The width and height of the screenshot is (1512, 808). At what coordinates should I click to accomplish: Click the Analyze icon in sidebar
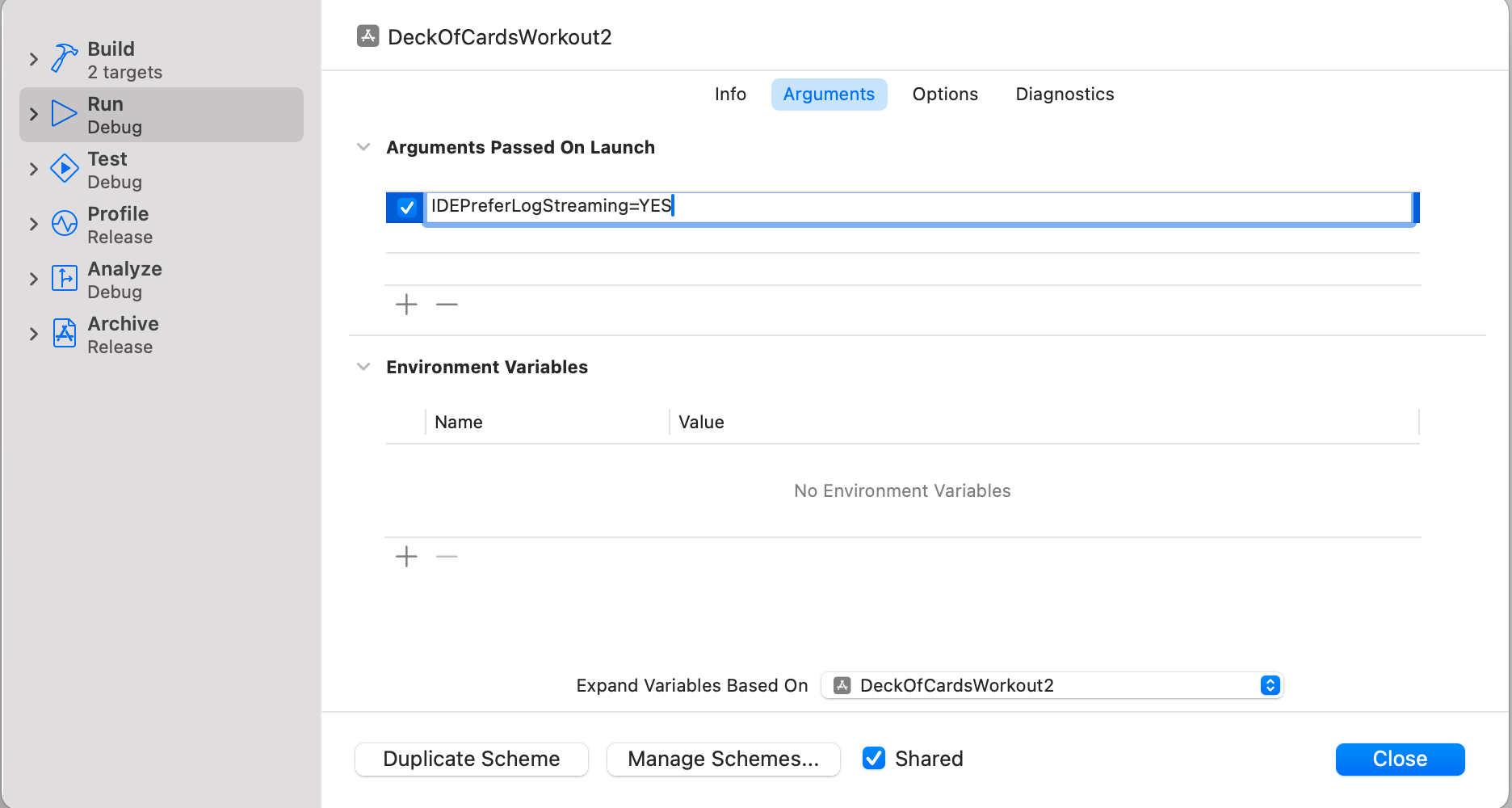click(64, 279)
